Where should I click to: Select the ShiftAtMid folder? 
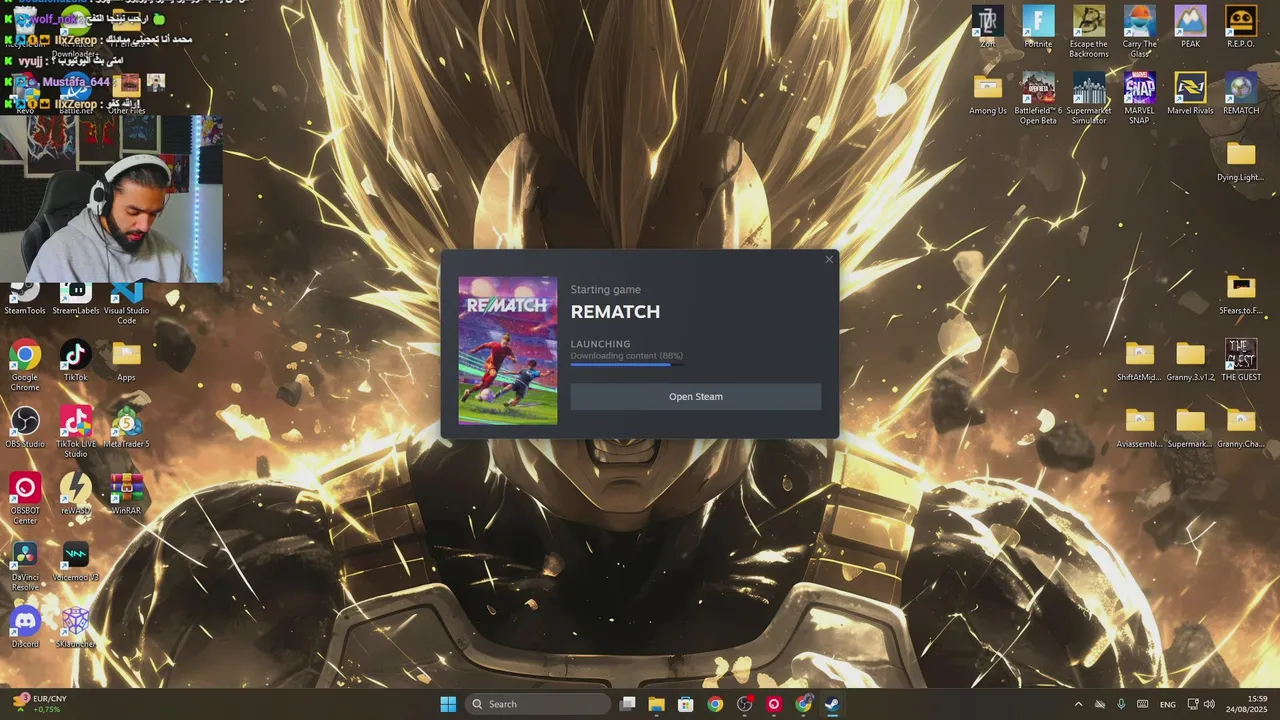coord(1139,361)
